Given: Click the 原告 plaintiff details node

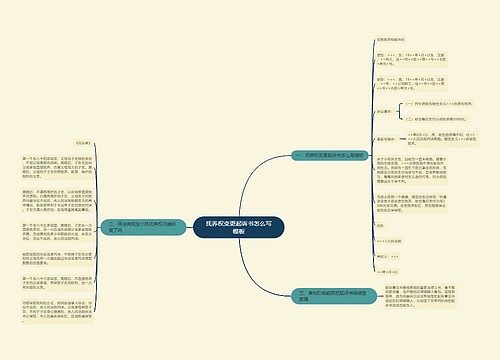Looking at the screenshot, I should coord(411,59).
